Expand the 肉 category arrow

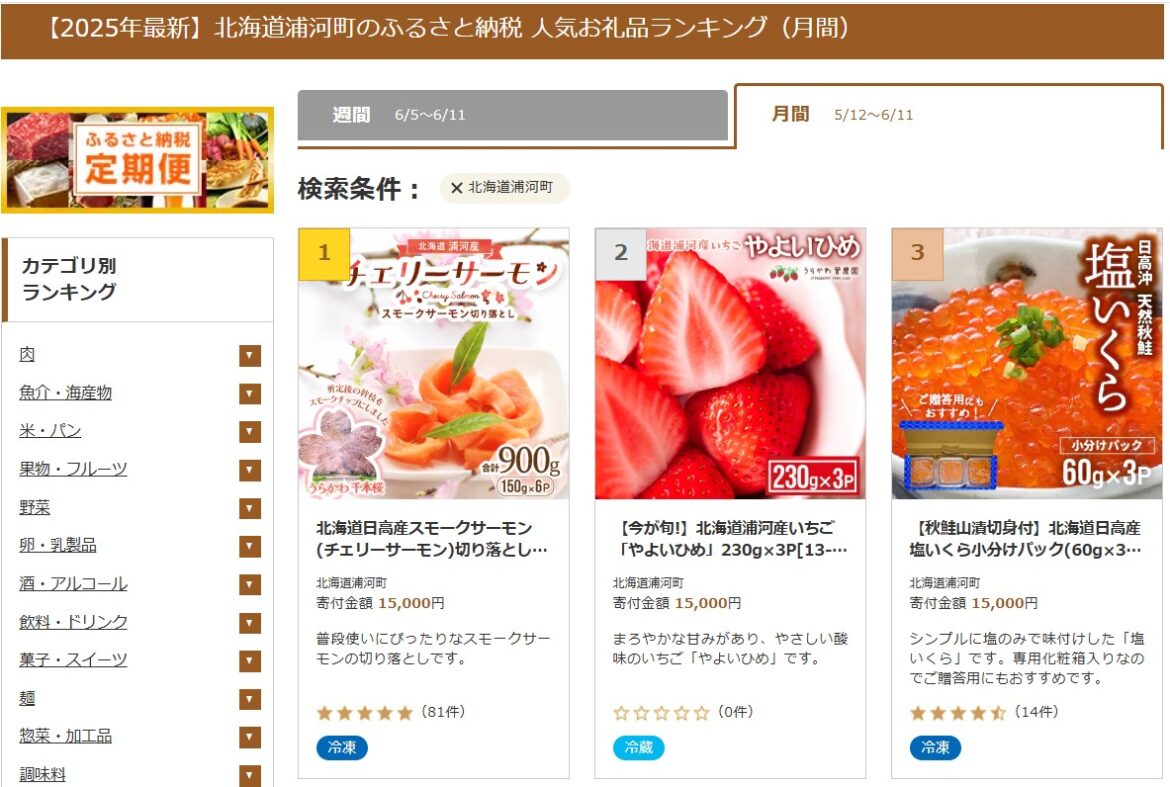click(x=250, y=355)
